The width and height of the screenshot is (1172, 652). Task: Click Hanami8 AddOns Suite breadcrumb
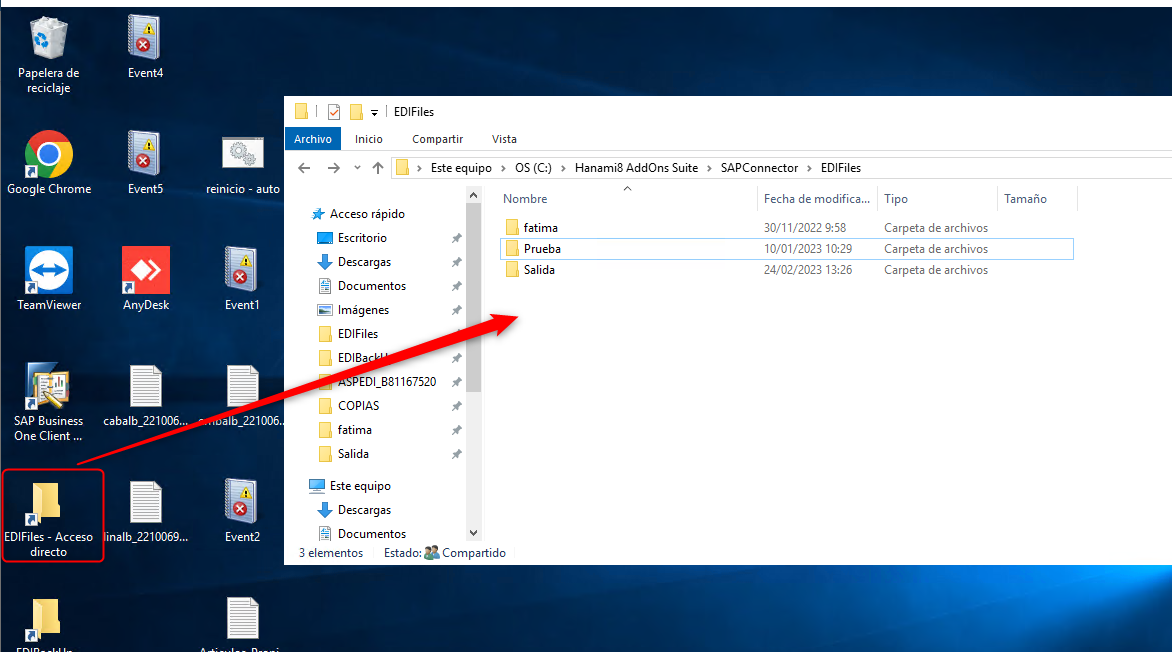[x=636, y=168]
